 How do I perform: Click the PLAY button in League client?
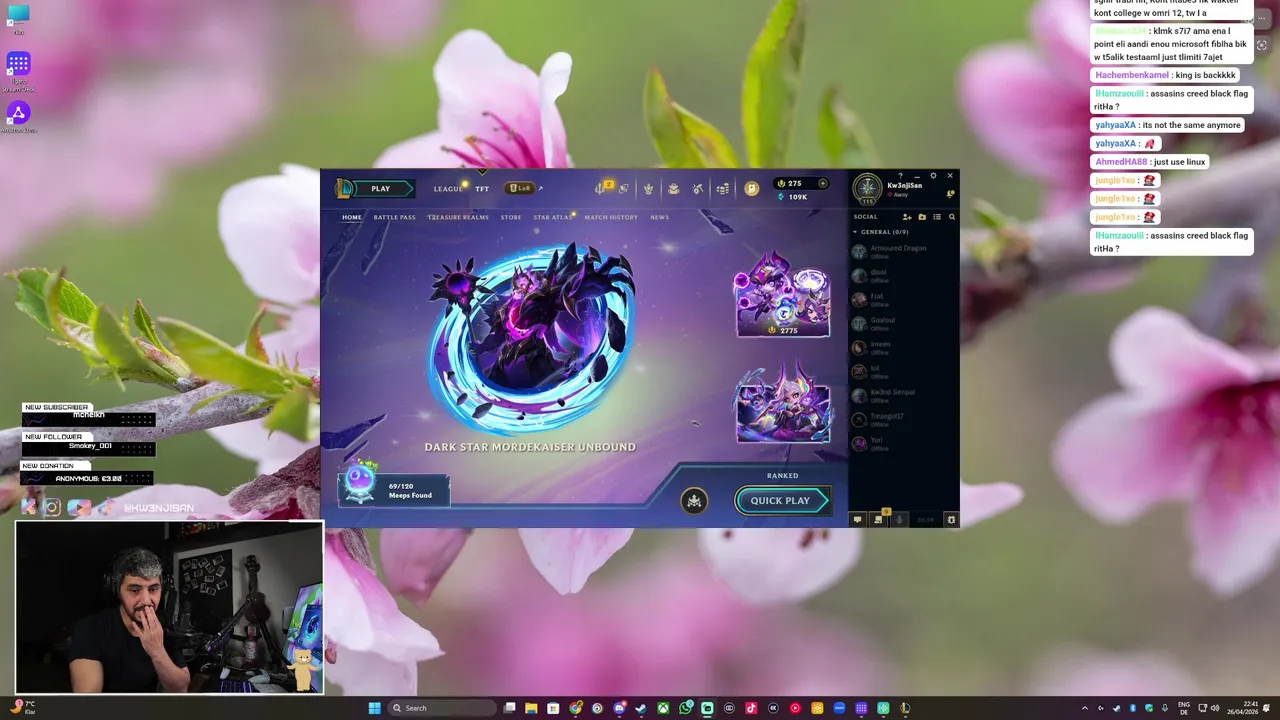(379, 188)
